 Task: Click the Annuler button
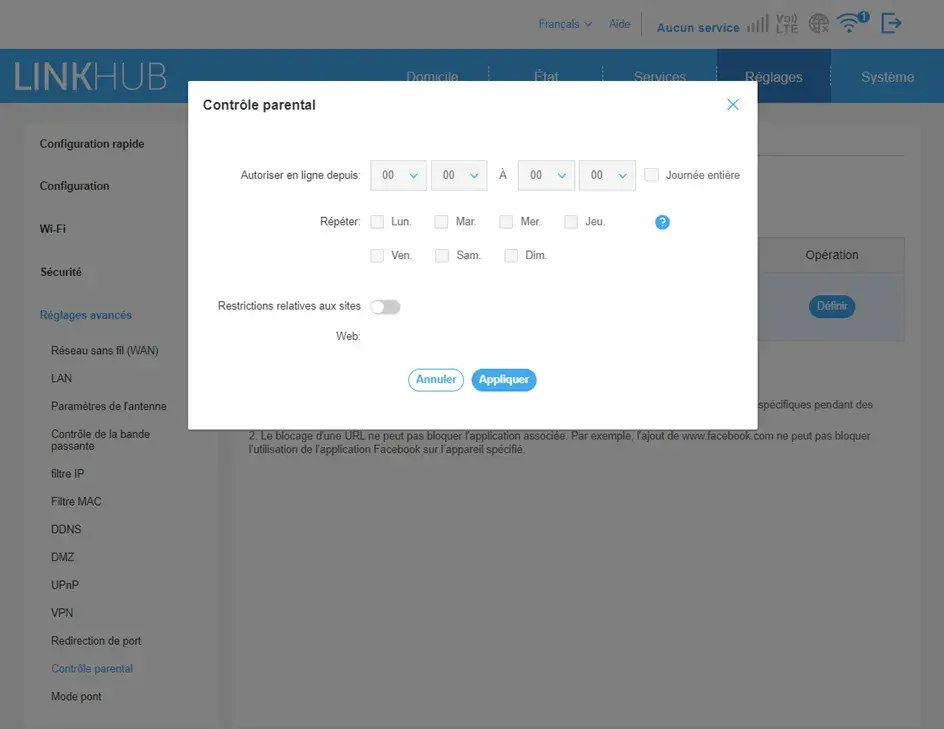pos(436,380)
